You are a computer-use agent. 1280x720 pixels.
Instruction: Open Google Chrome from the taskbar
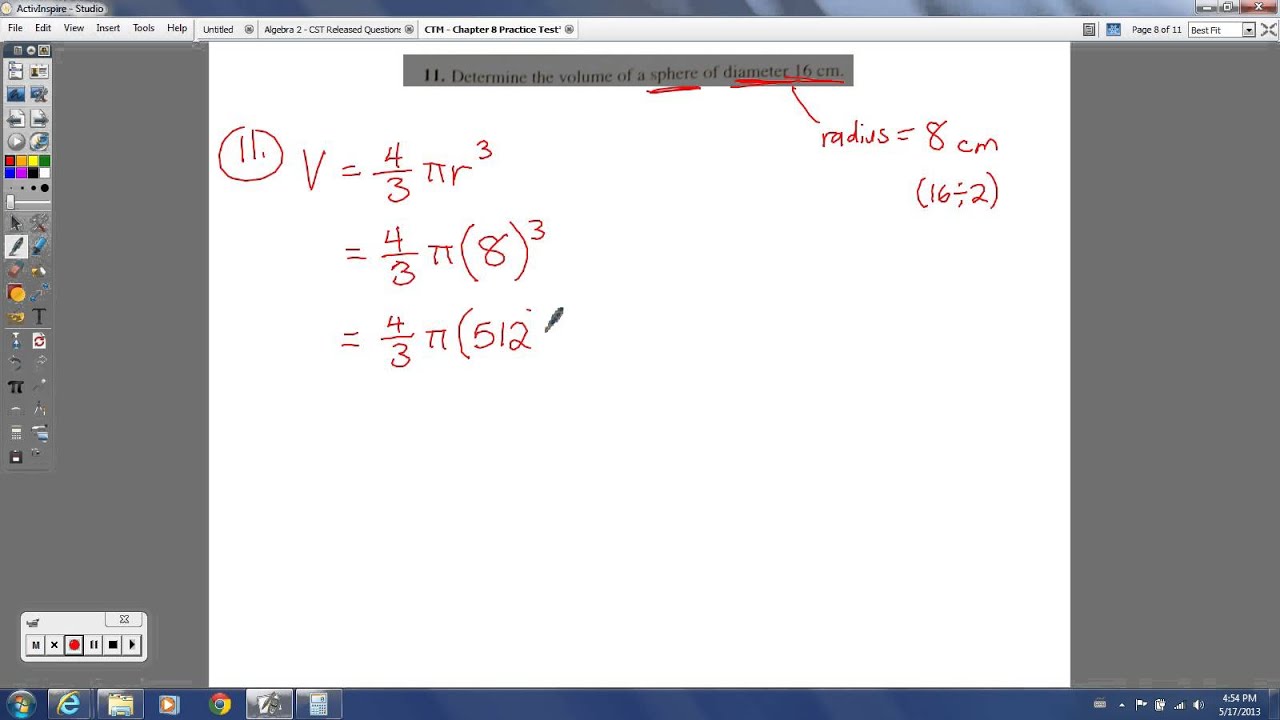tap(220, 704)
